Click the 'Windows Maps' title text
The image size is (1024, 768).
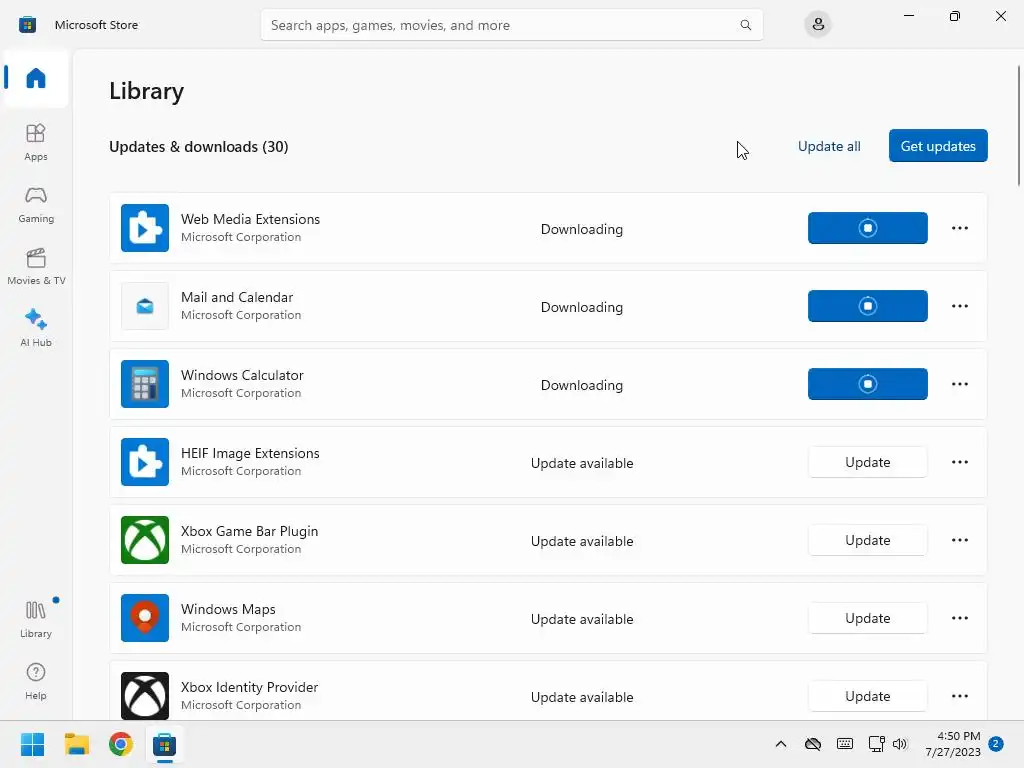click(228, 609)
